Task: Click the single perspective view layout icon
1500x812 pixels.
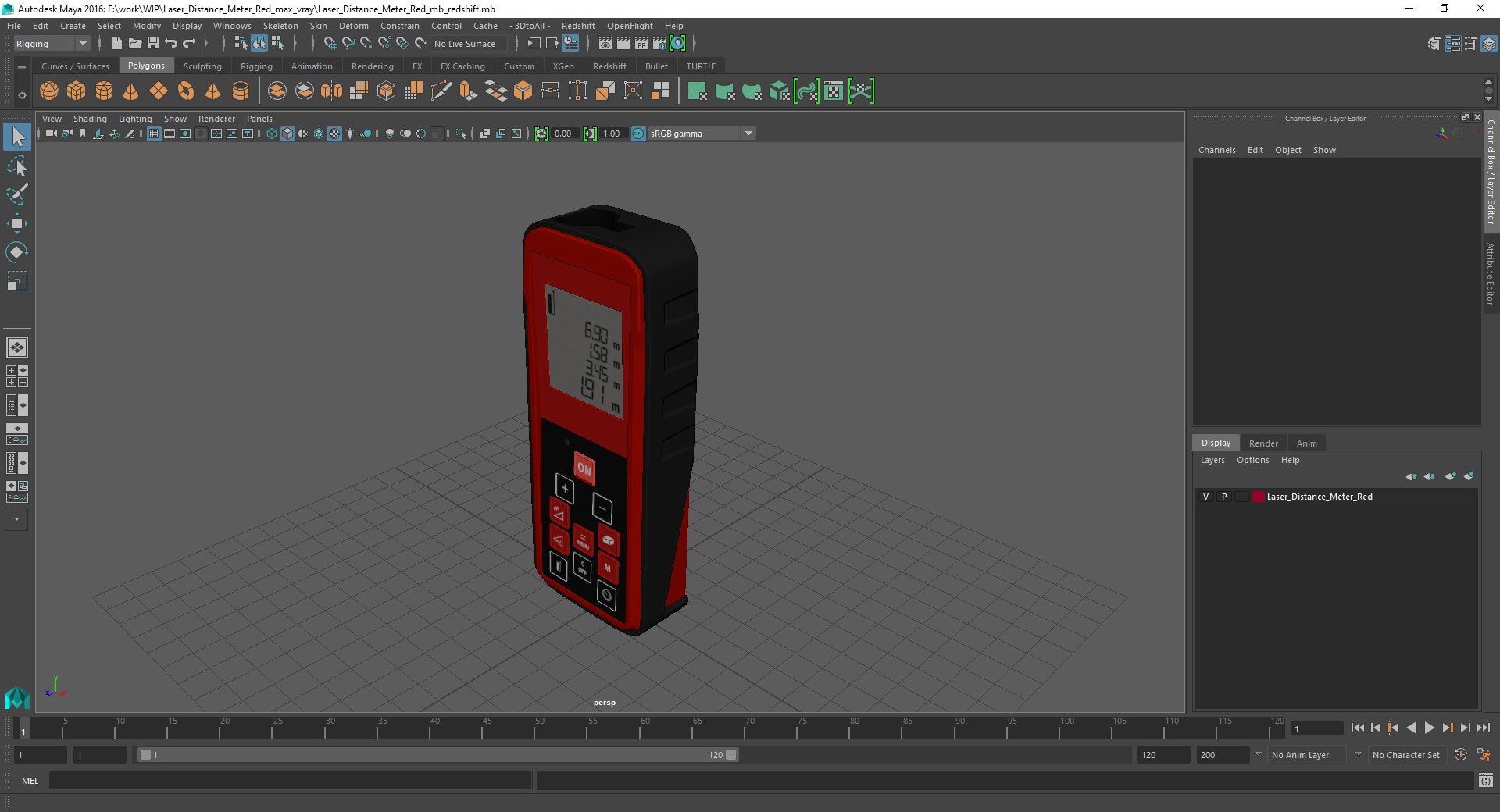Action: point(17,347)
